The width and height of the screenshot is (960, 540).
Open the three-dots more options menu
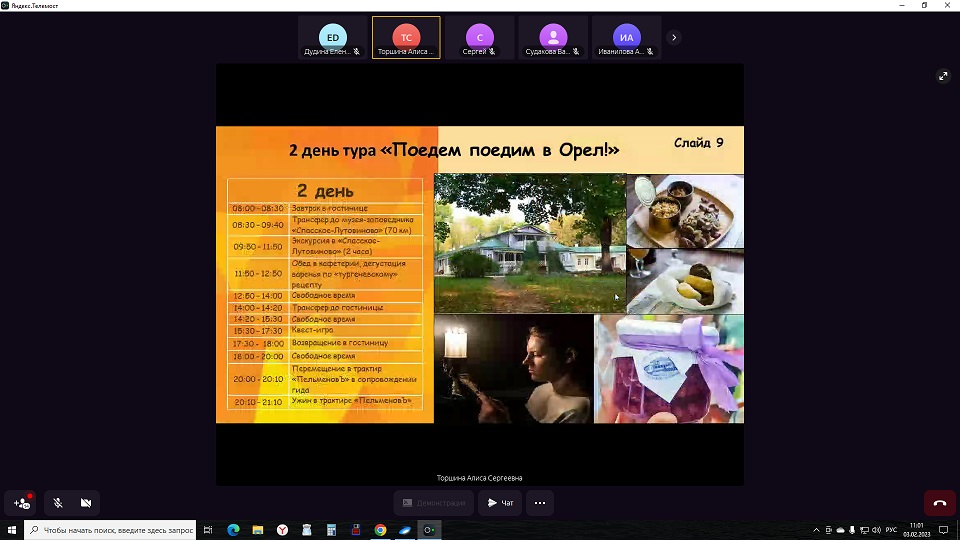point(539,502)
